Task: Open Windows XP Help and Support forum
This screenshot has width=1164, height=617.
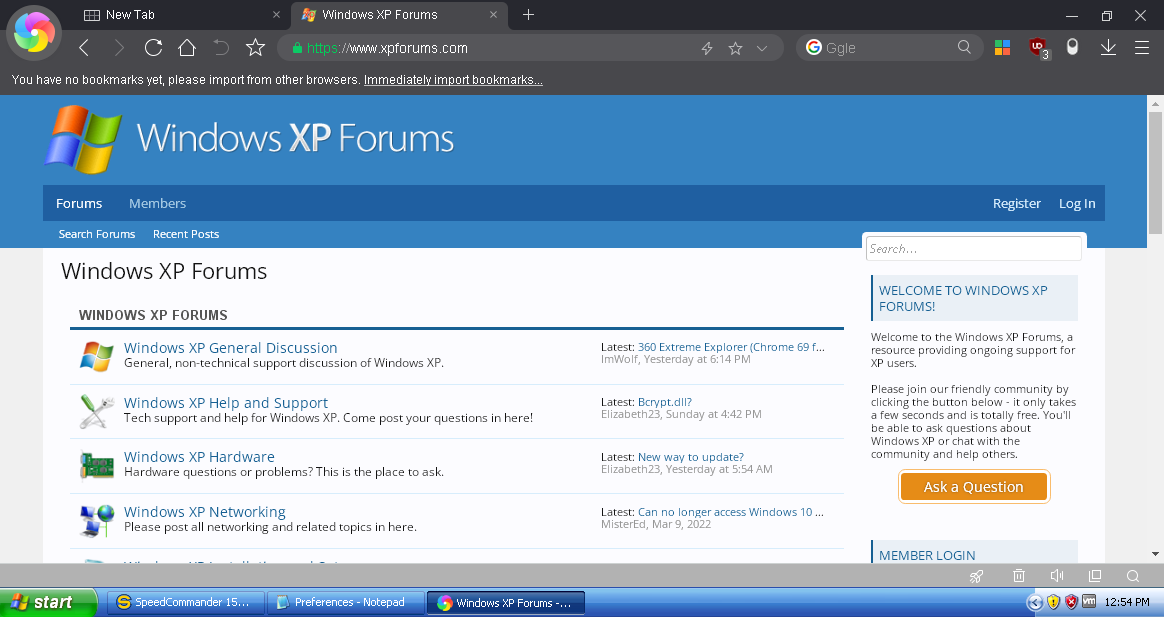Action: [226, 403]
